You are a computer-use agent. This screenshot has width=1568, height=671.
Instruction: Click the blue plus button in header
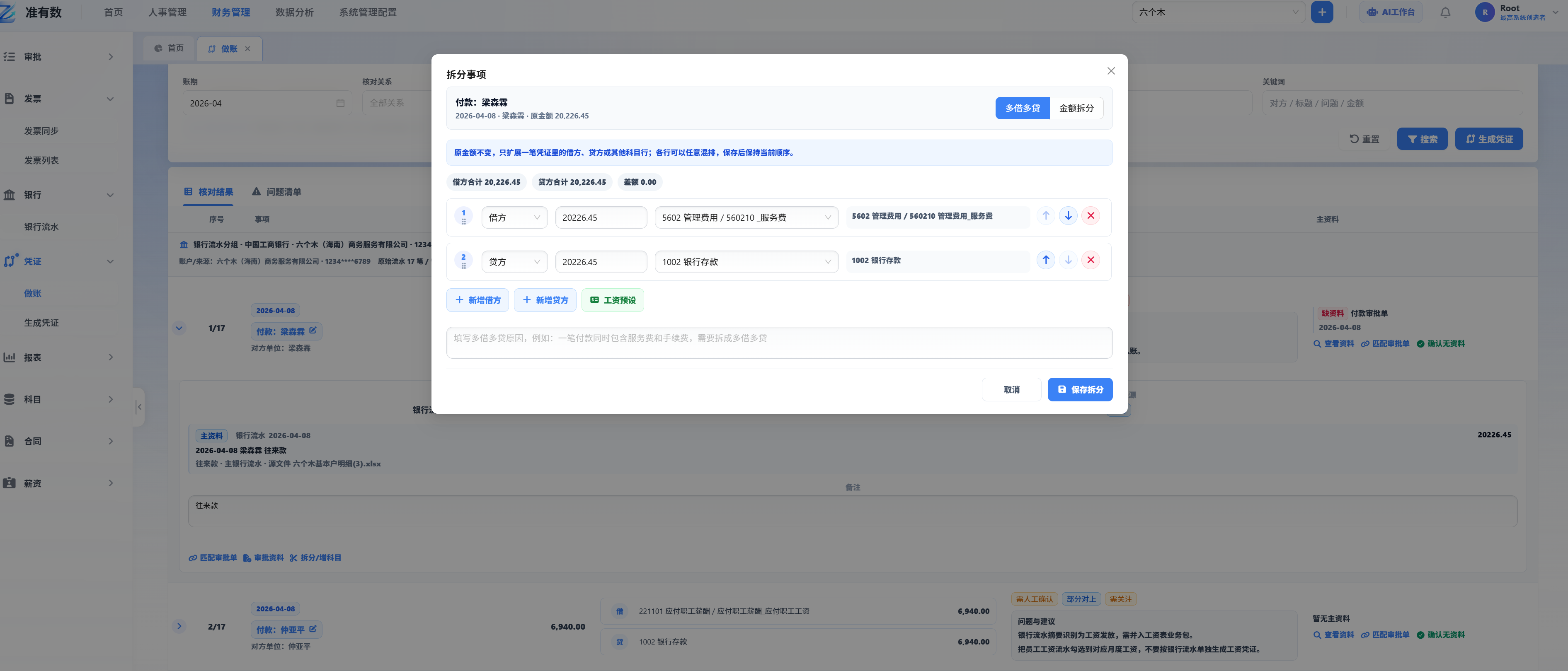1321,12
